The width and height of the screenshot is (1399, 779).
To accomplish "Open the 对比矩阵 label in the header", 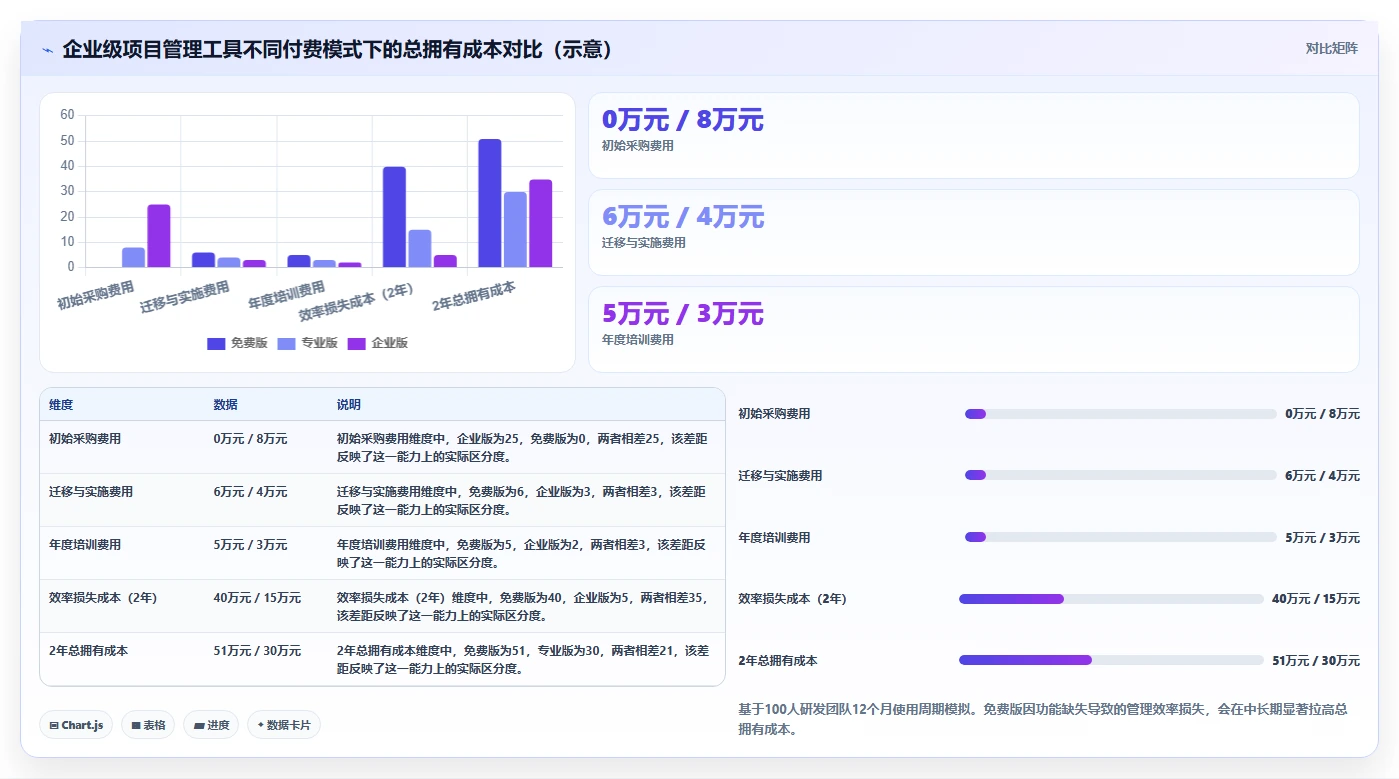I will click(1331, 48).
